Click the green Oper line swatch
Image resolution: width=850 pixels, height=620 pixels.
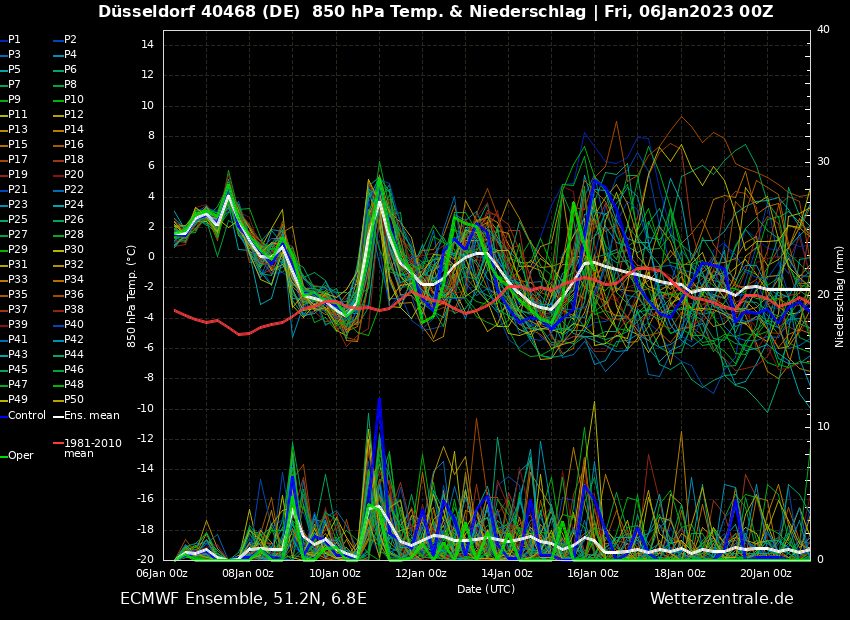[x=3, y=456]
